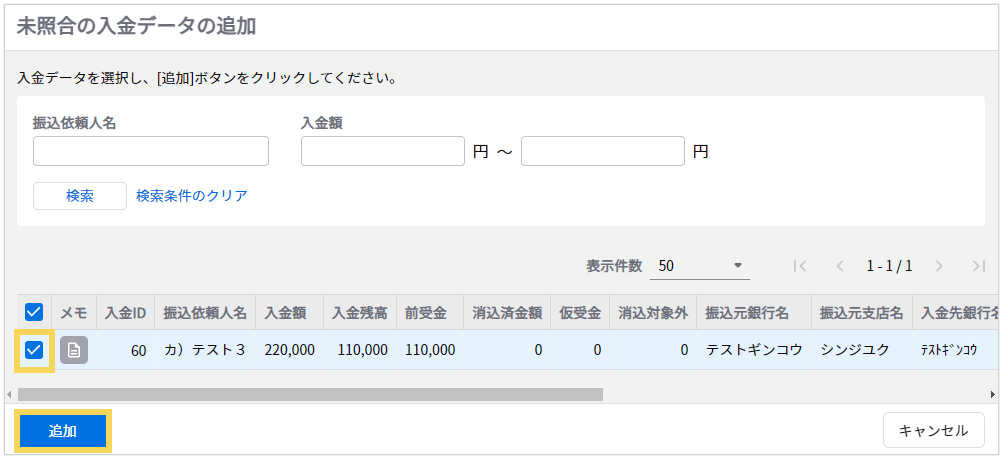Go to the previous results page
The height and width of the screenshot is (459, 1003).
coord(840,266)
